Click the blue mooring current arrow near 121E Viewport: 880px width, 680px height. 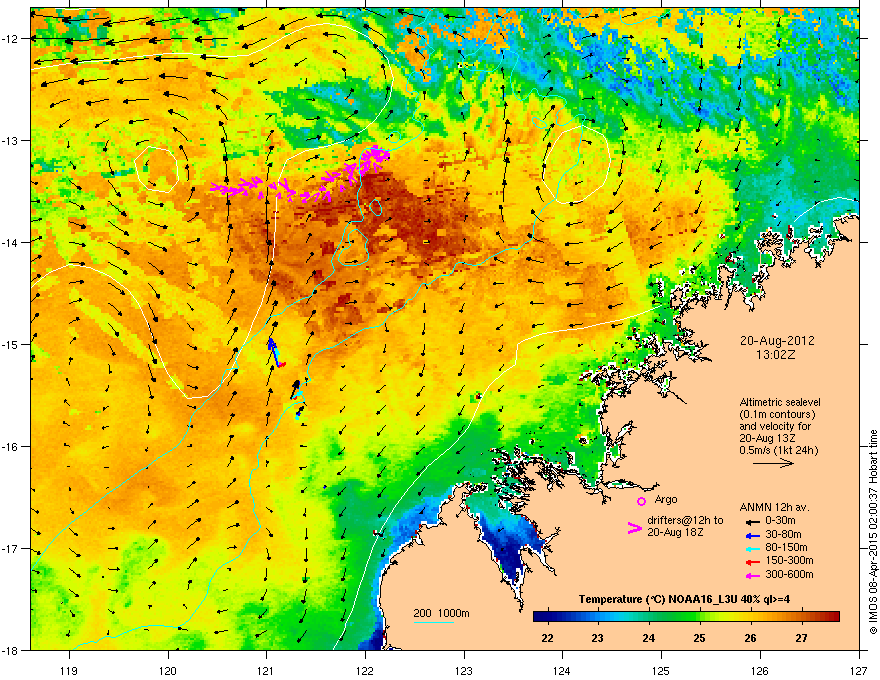pos(272,350)
